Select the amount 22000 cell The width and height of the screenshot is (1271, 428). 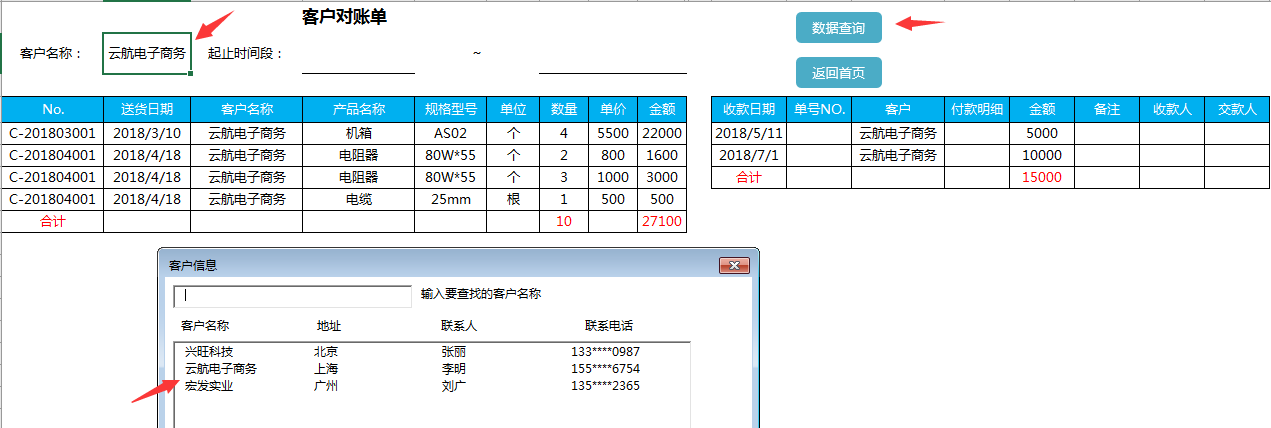point(662,133)
